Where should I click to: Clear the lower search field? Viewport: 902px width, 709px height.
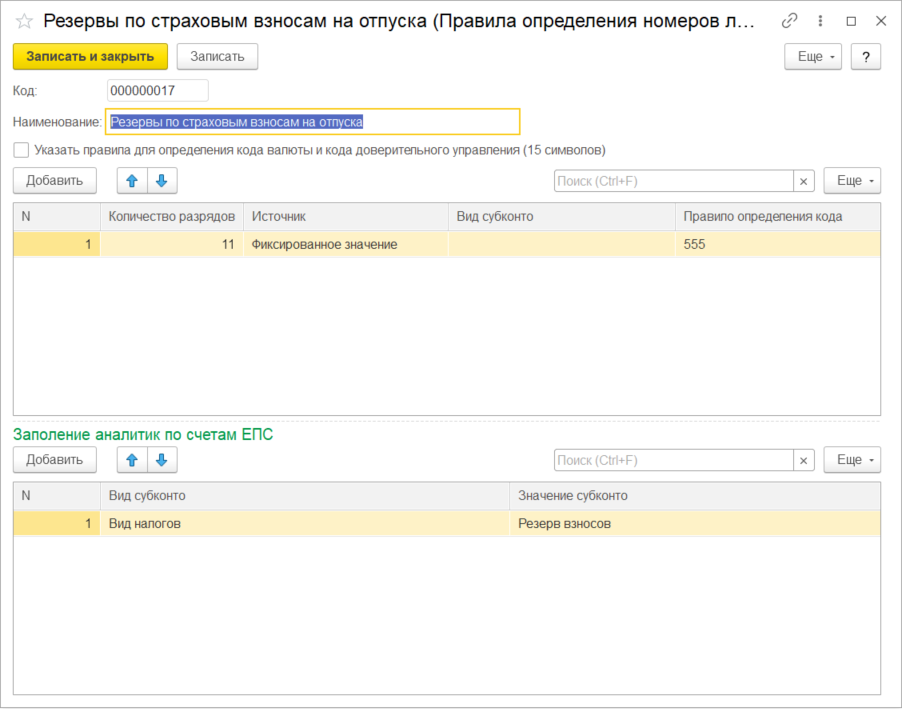(804, 460)
